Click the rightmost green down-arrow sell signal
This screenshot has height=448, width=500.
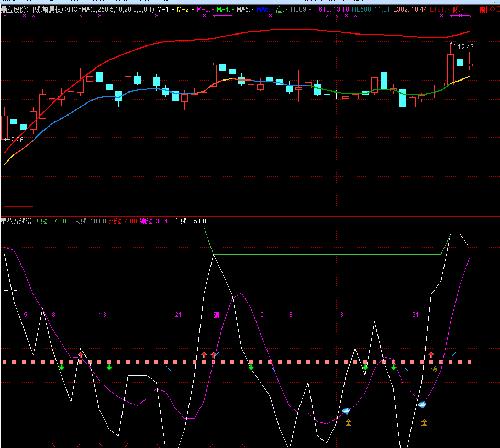tap(394, 367)
